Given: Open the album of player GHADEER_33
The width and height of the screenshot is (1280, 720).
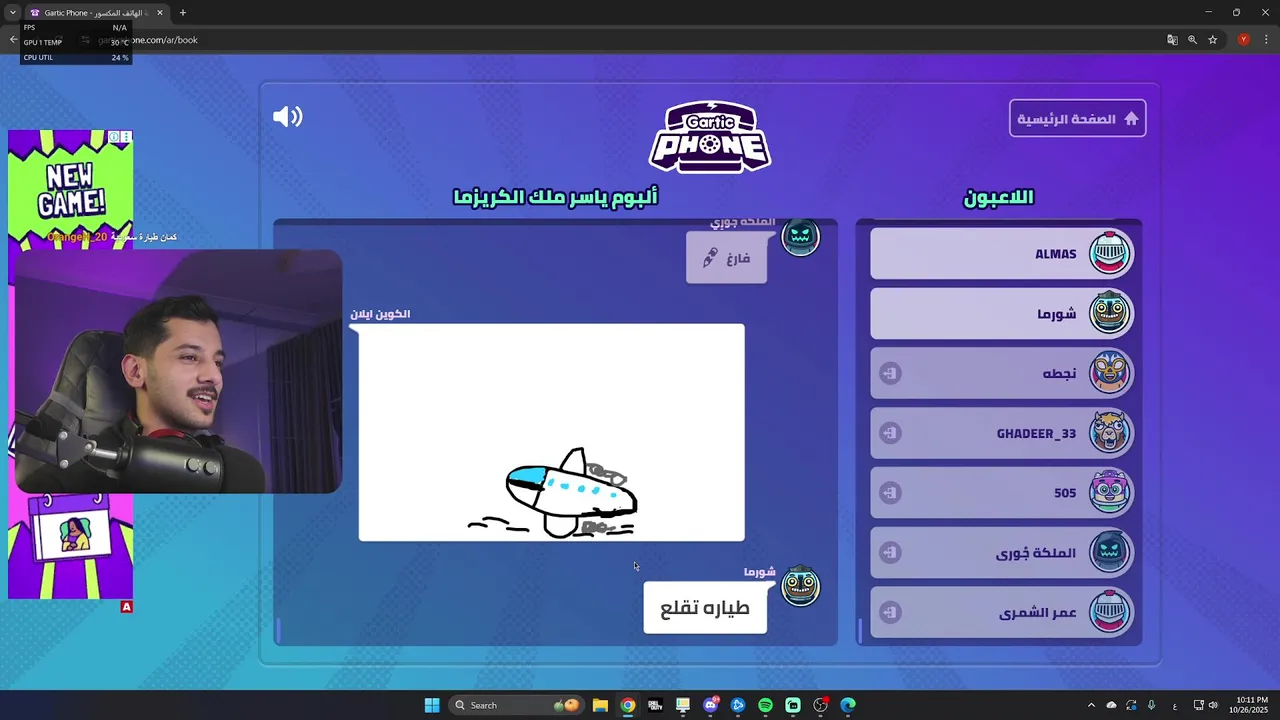Looking at the screenshot, I should pos(1002,433).
